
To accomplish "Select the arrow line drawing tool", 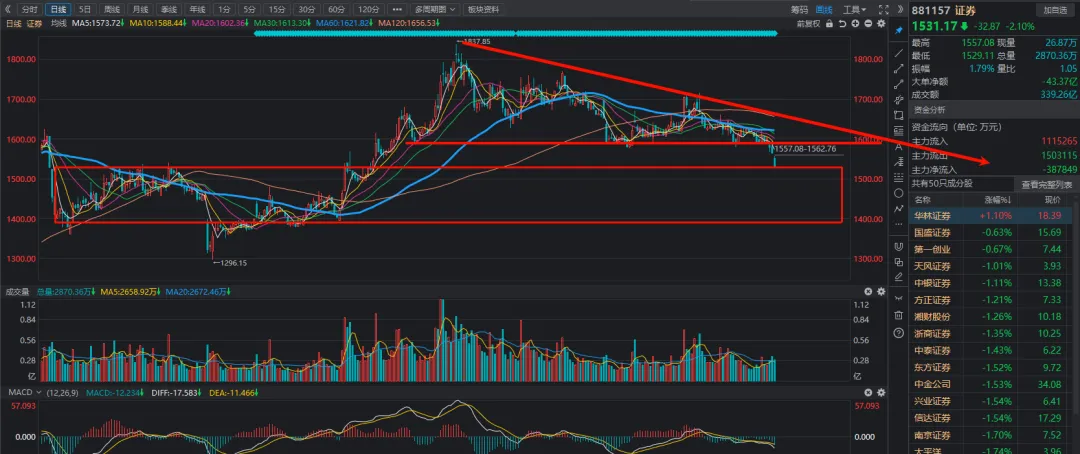I will (898, 69).
